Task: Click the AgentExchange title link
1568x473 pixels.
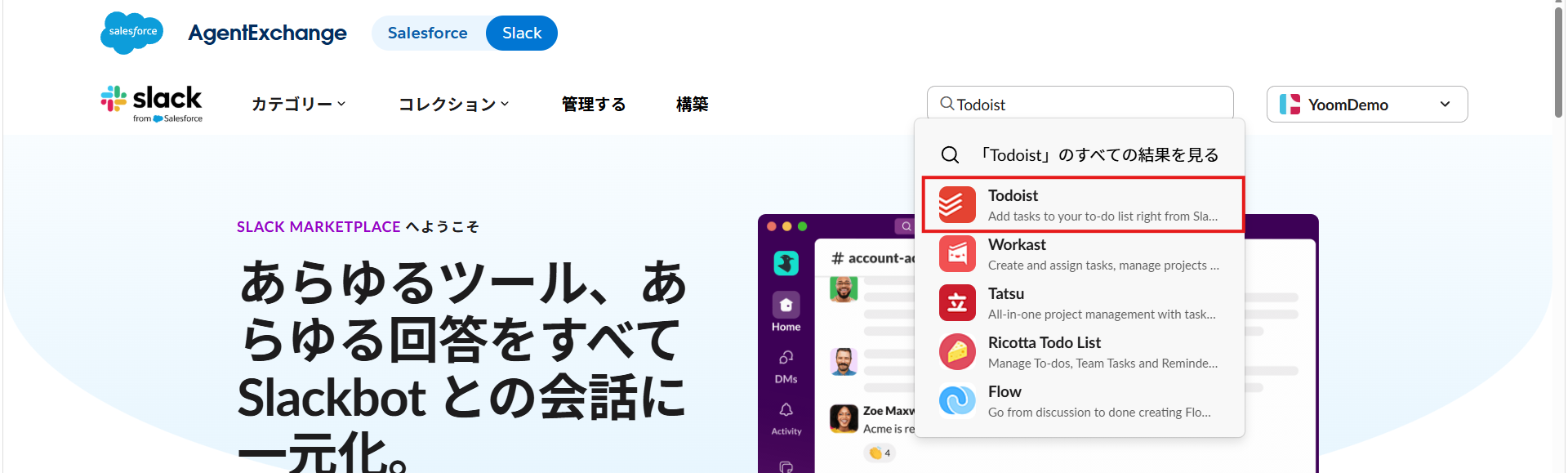Action: click(x=267, y=33)
